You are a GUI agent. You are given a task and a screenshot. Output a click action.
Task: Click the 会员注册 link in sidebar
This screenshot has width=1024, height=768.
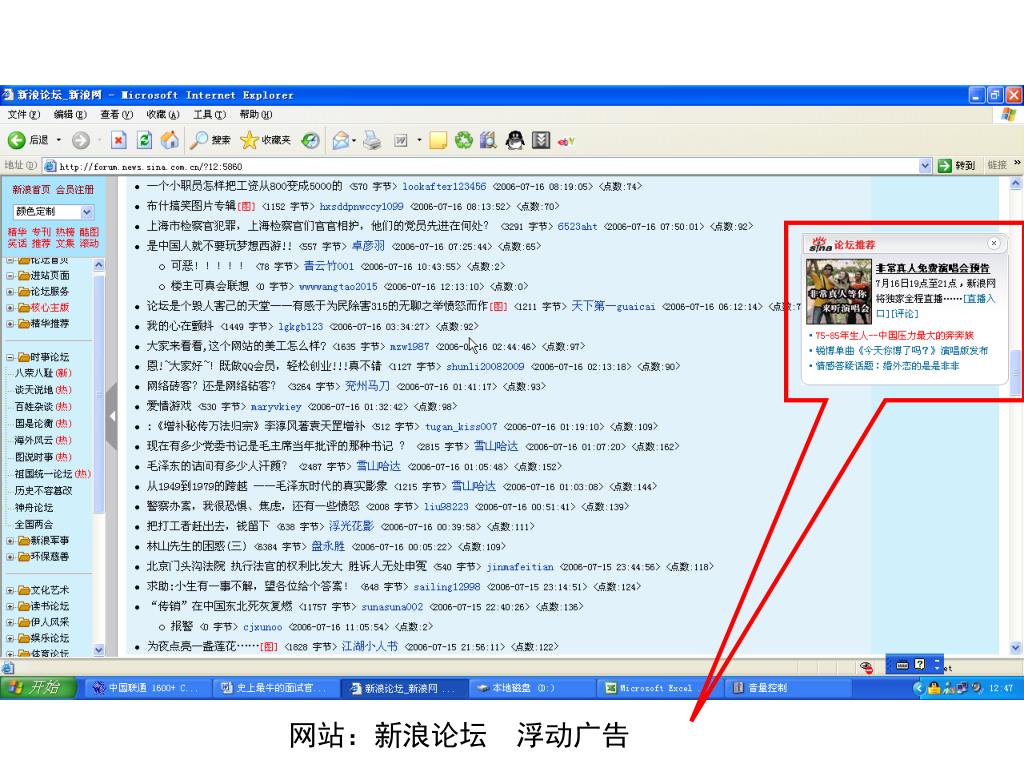click(x=74, y=189)
